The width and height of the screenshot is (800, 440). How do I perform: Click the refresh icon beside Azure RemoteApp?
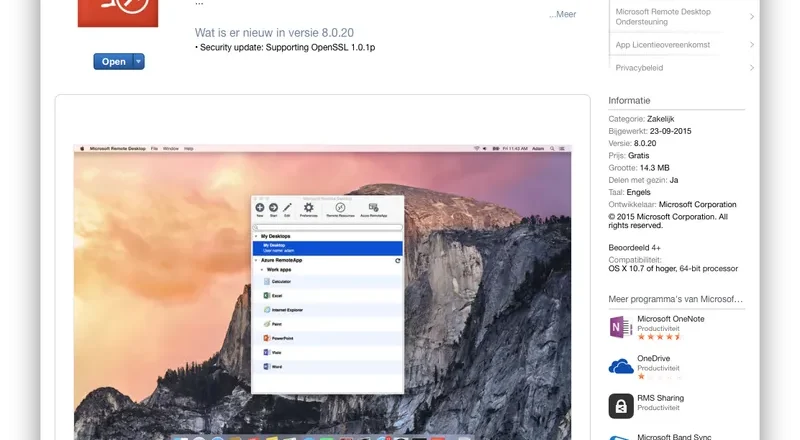[397, 260]
